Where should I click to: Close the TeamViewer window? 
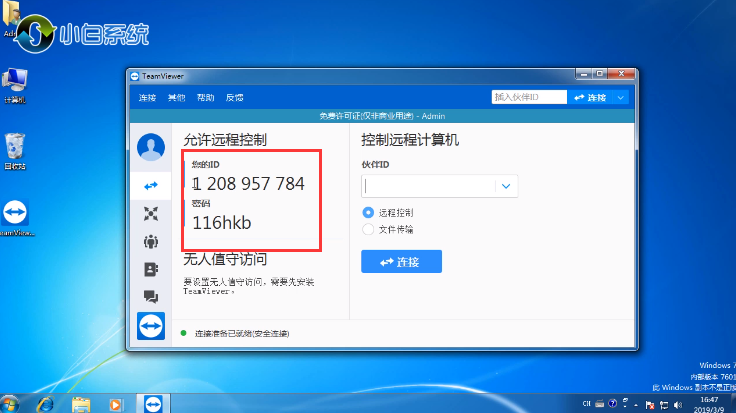click(x=621, y=74)
